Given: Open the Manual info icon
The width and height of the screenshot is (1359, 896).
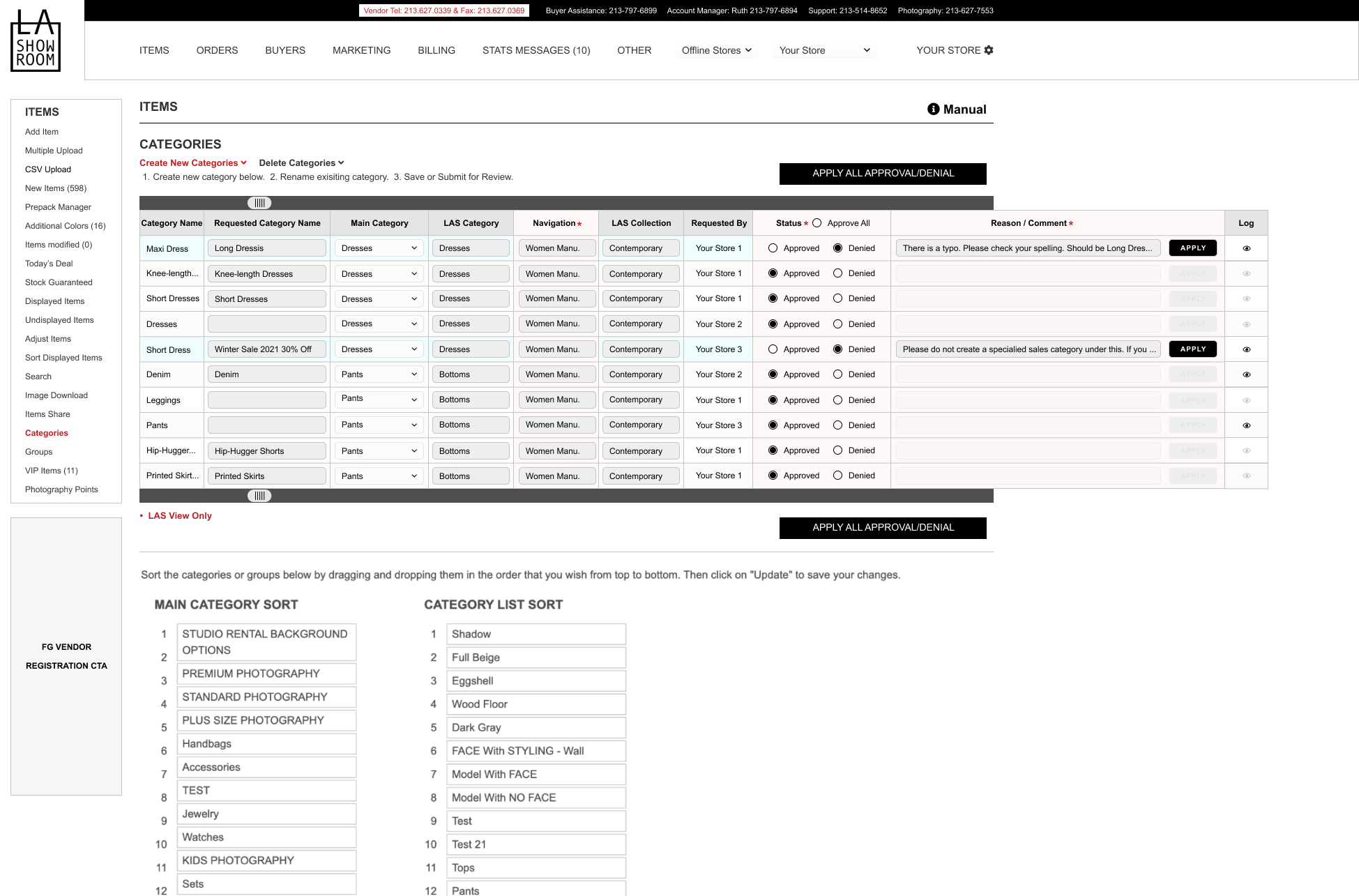Looking at the screenshot, I should [933, 109].
